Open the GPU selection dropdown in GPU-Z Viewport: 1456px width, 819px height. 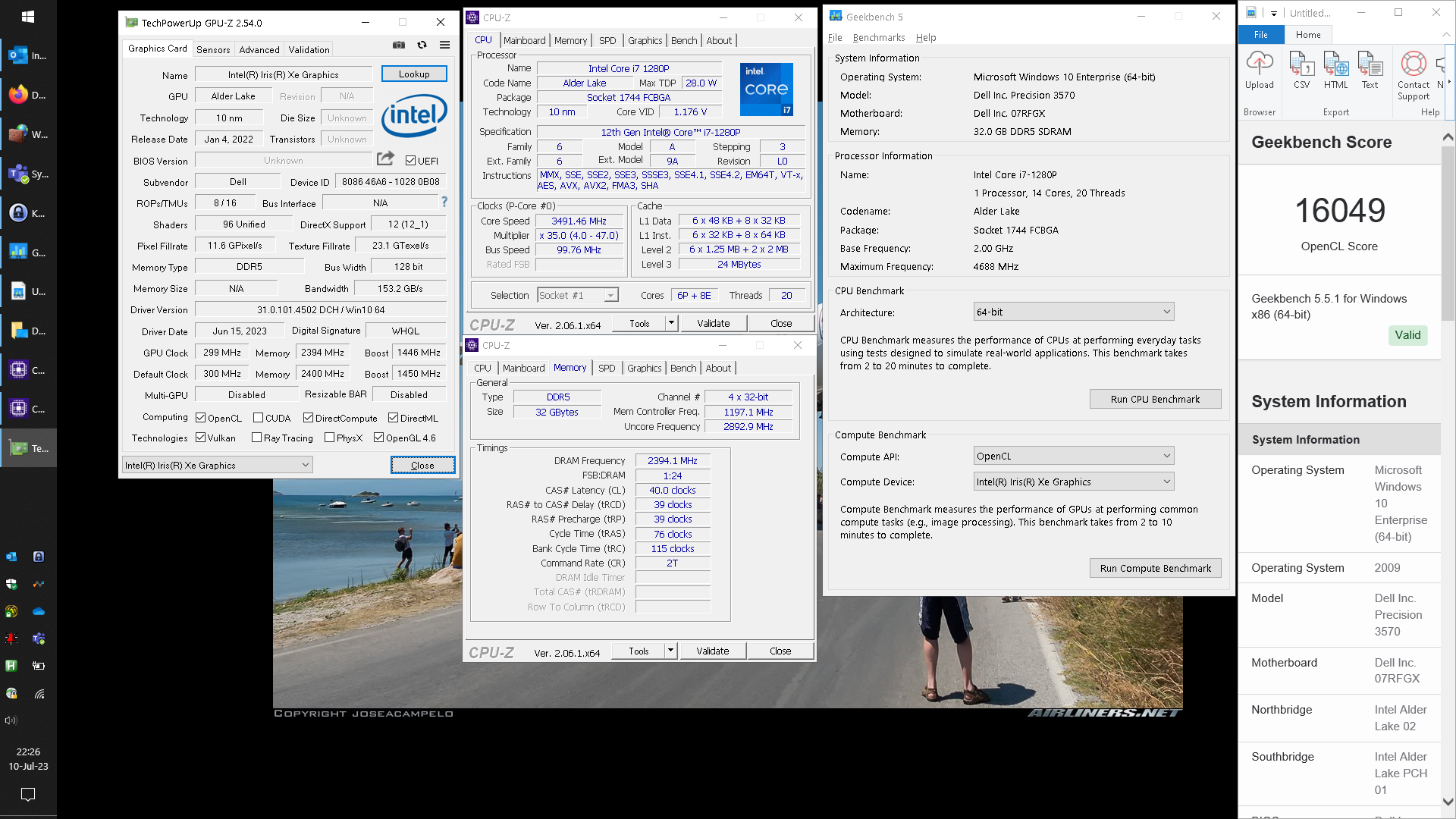coord(217,465)
